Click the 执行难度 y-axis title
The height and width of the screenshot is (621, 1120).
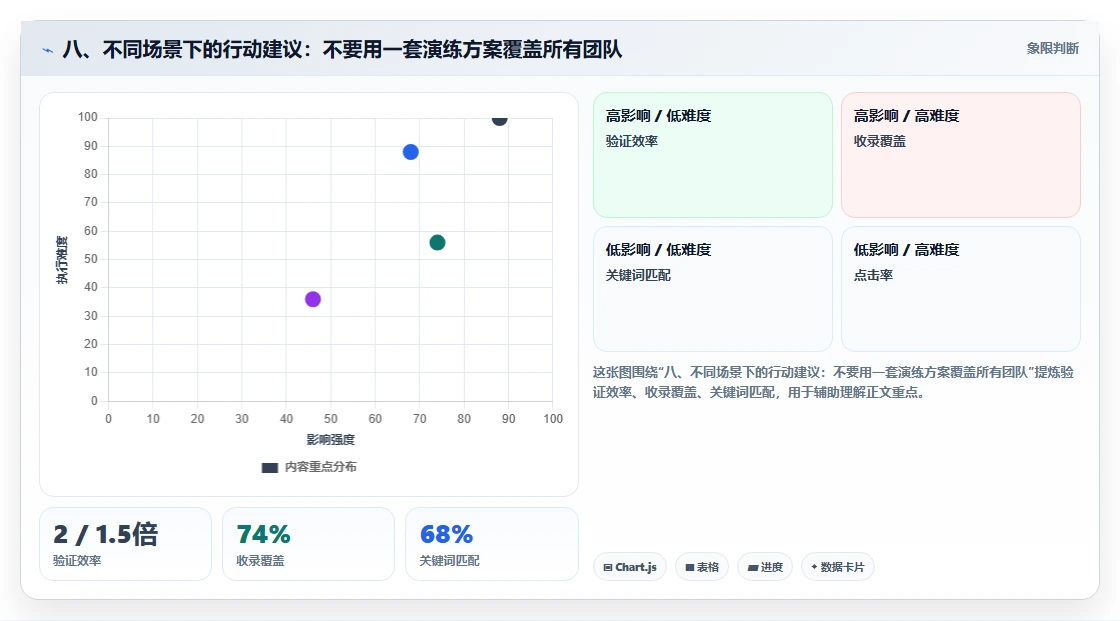(62, 259)
